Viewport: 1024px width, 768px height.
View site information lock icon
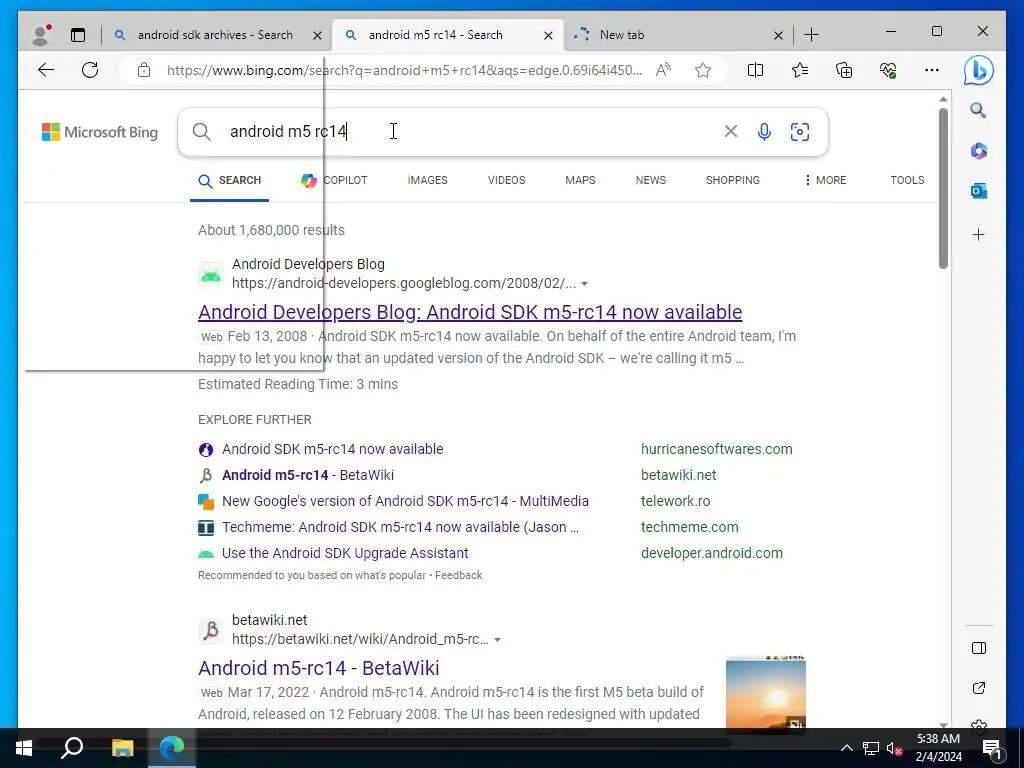pyautogui.click(x=144, y=70)
